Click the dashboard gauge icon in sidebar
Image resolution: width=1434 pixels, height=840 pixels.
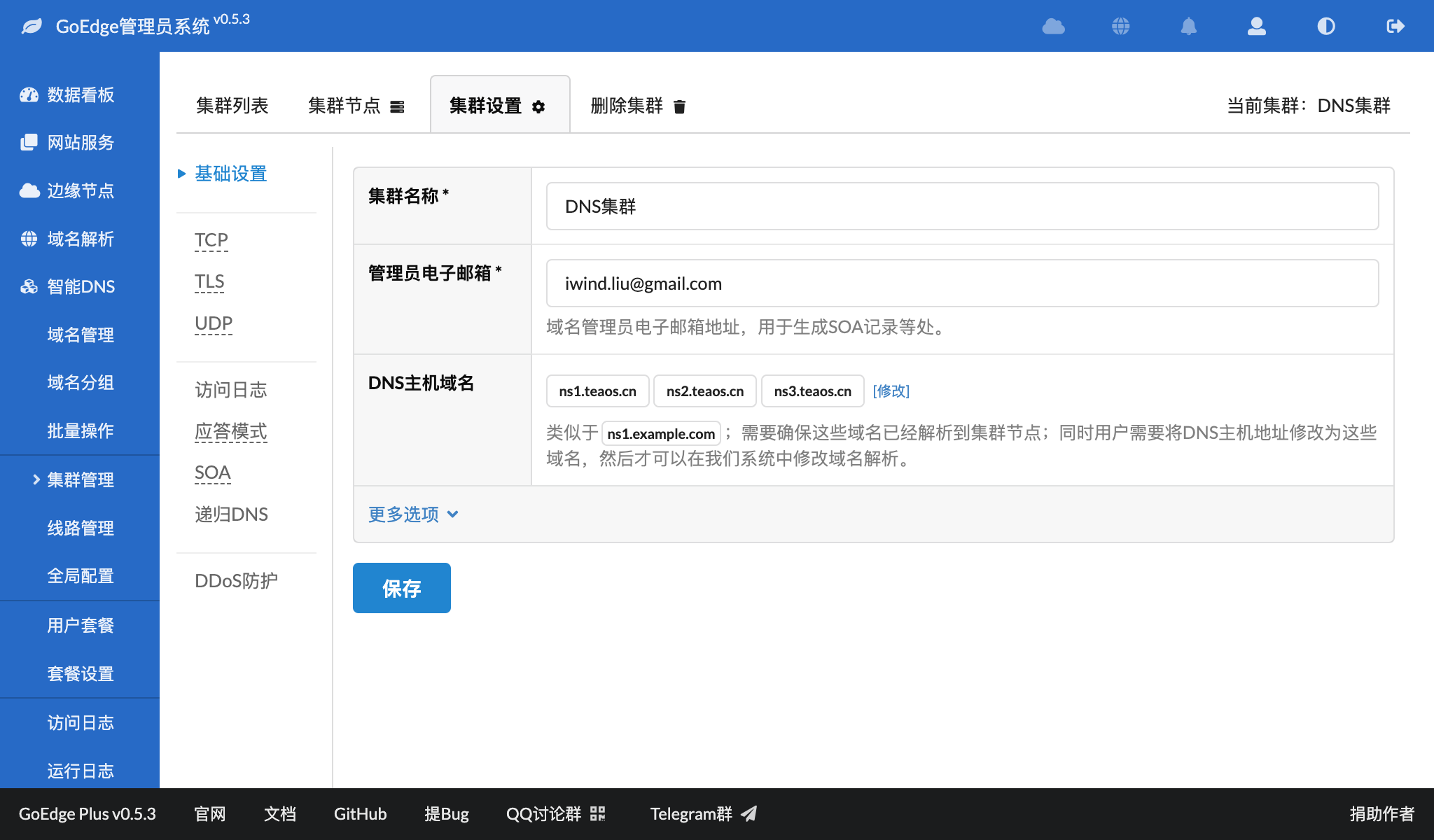pyautogui.click(x=29, y=95)
